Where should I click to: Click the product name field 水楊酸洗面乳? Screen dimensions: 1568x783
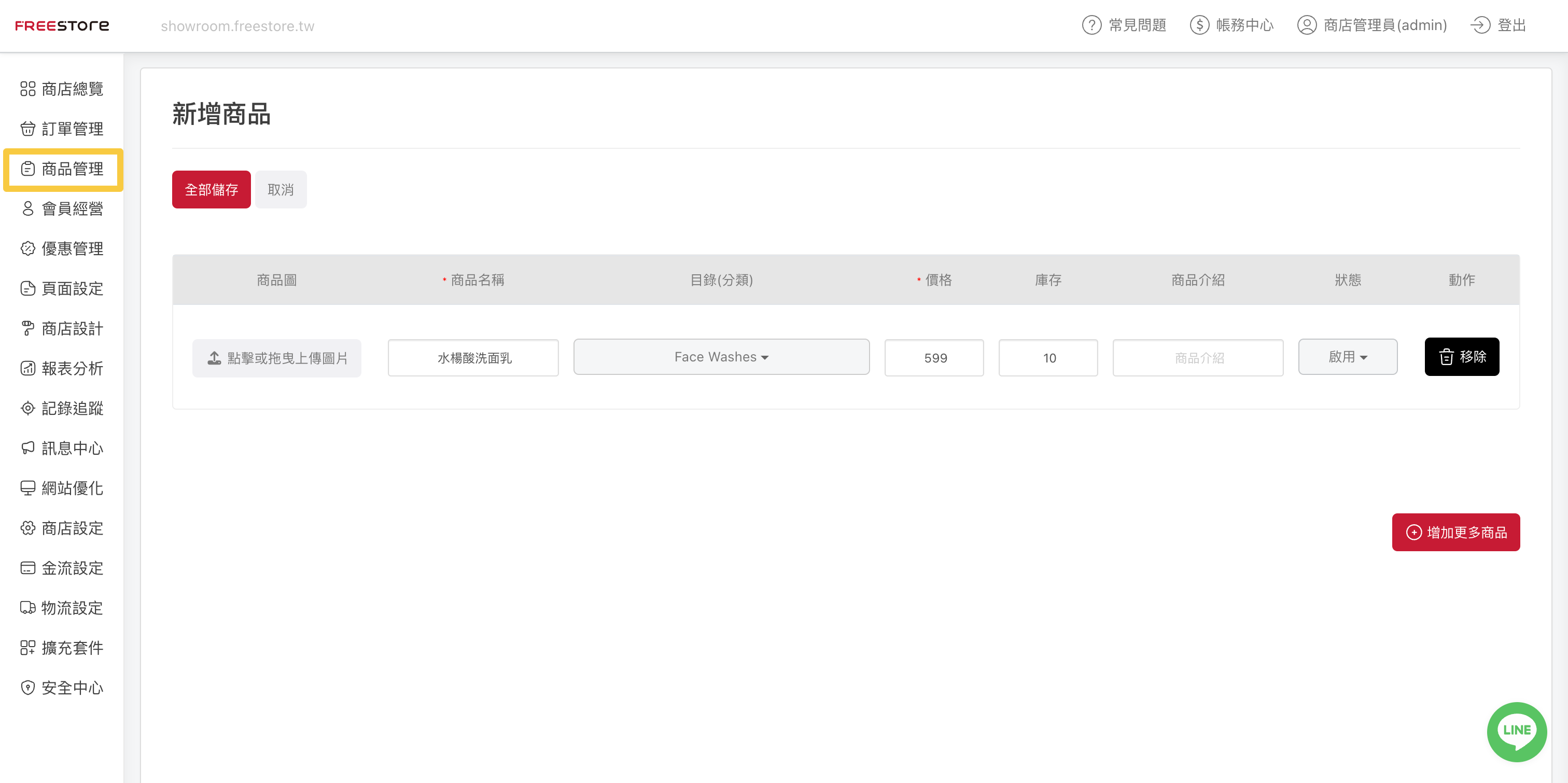(x=473, y=358)
